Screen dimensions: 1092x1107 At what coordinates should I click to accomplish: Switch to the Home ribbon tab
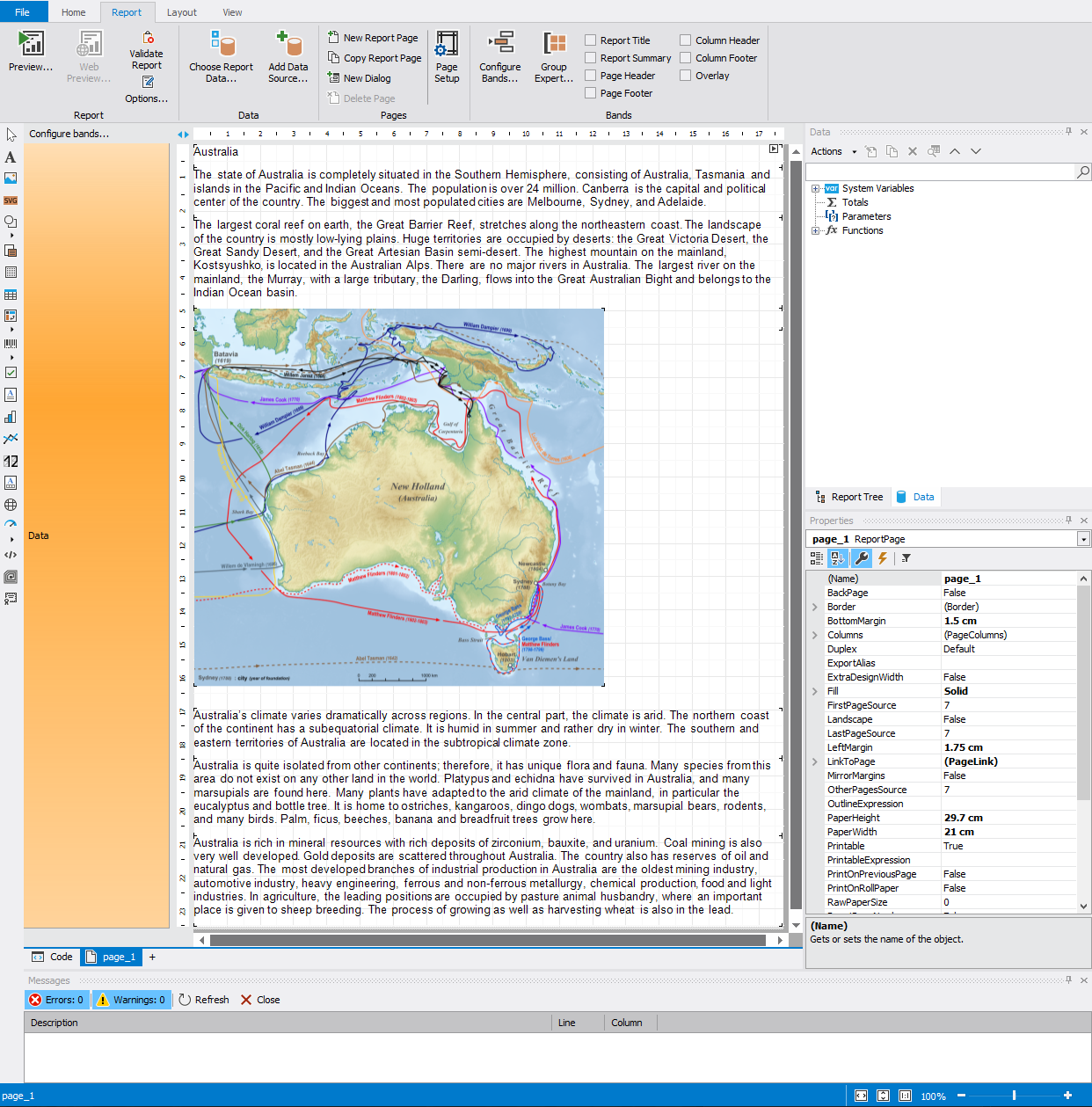pos(74,12)
